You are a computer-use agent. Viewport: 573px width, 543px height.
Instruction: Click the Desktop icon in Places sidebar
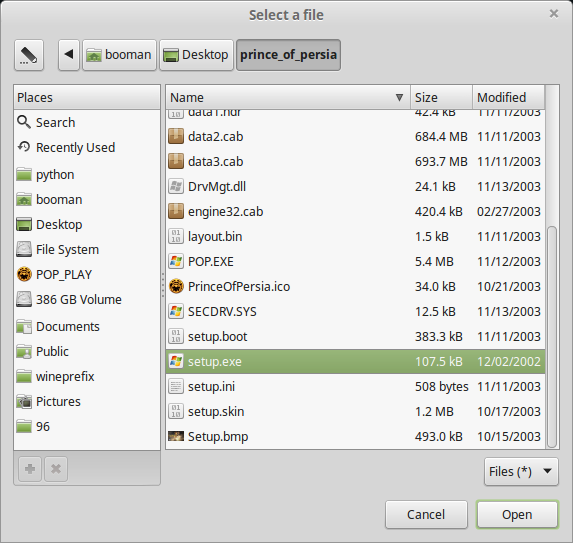tap(24, 224)
